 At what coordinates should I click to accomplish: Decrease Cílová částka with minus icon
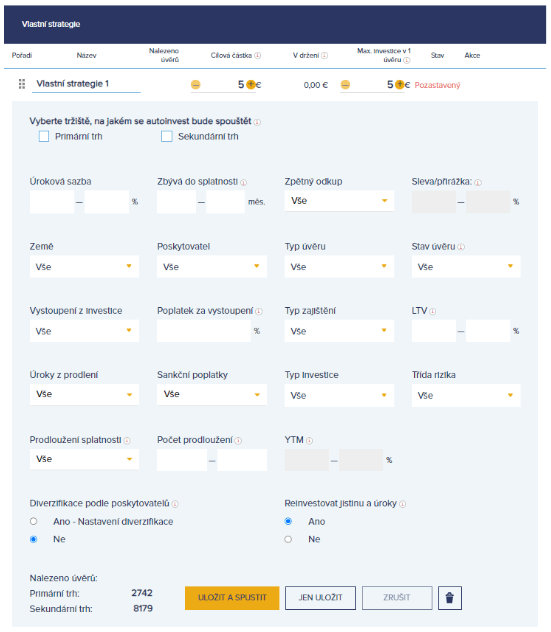point(195,85)
